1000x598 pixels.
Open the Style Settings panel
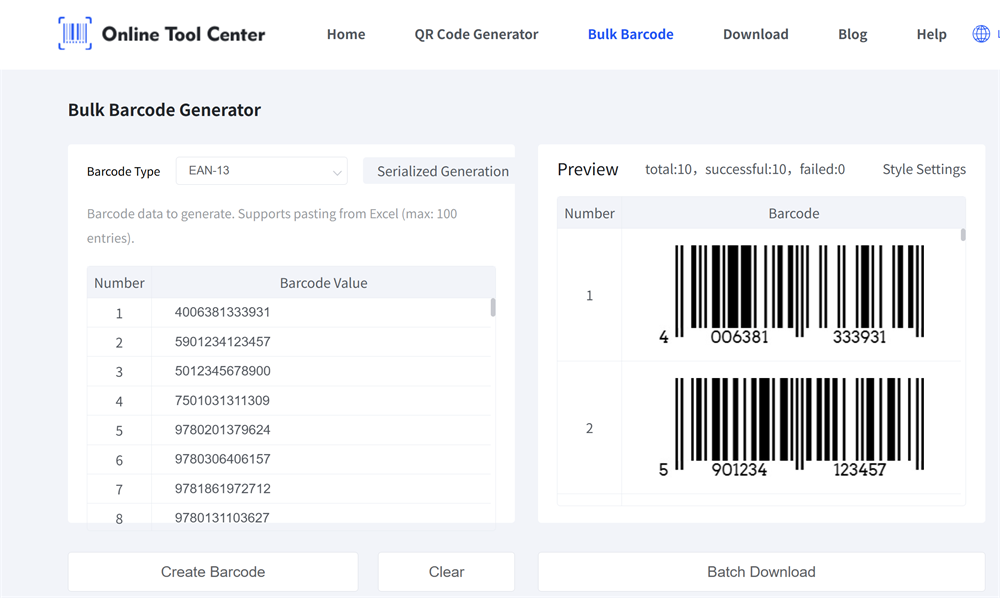click(x=923, y=169)
